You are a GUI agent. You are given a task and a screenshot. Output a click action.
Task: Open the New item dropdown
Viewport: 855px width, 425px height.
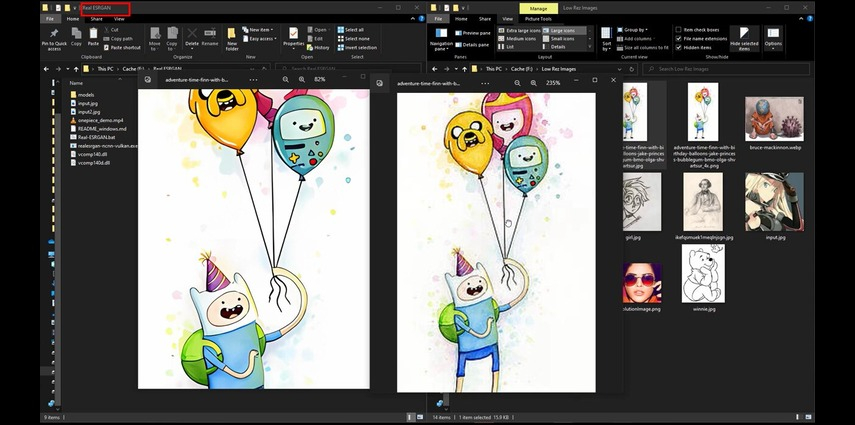(257, 30)
